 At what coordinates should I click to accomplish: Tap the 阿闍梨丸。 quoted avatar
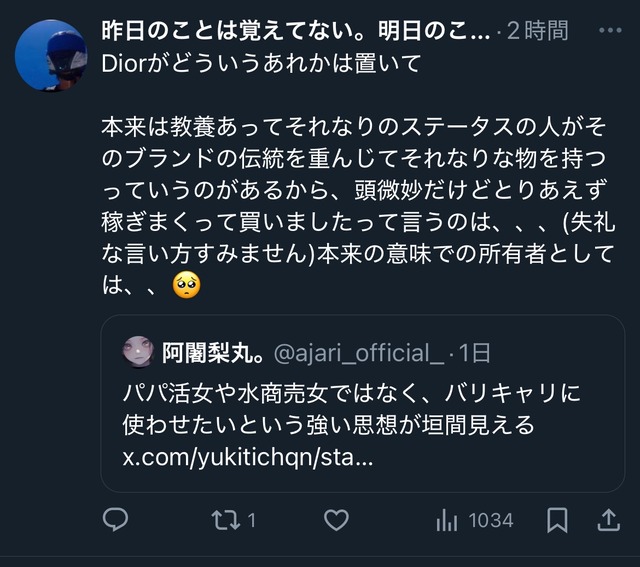click(137, 352)
